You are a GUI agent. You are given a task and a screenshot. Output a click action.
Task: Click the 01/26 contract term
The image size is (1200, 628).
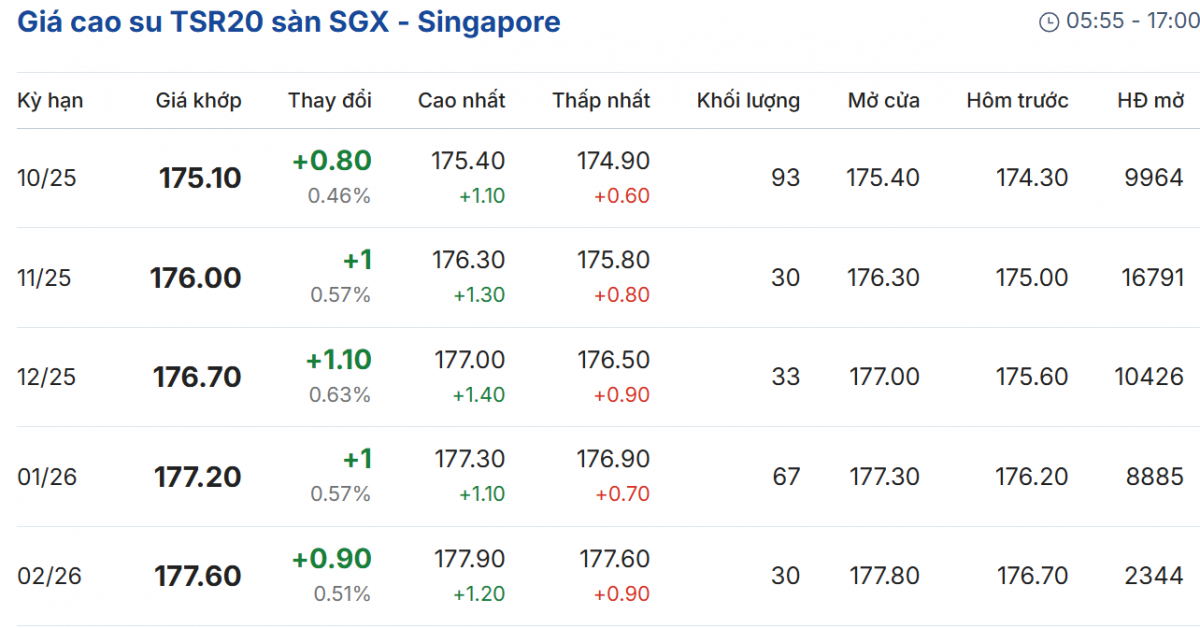pos(47,477)
